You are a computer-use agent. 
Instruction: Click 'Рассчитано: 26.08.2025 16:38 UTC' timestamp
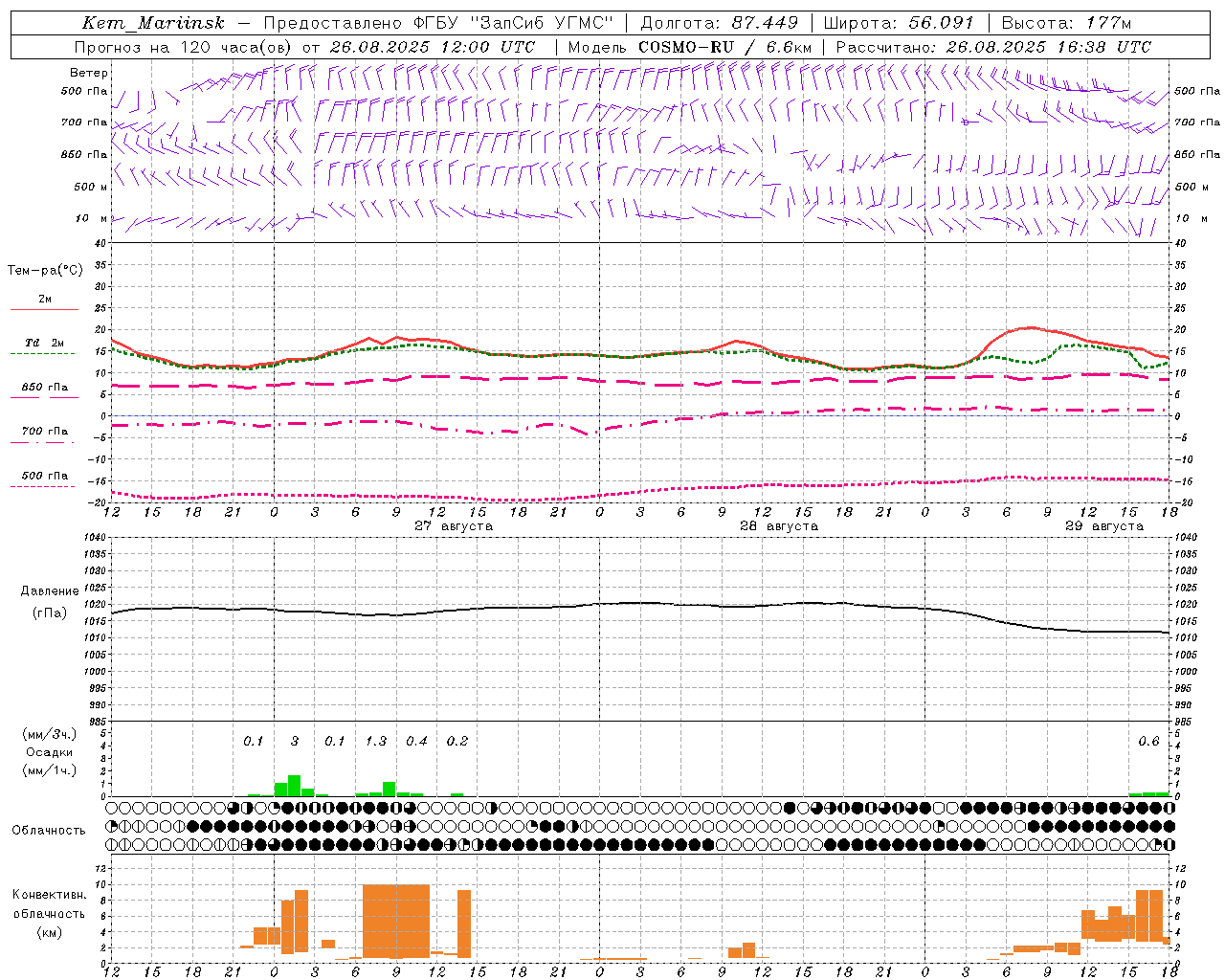tap(993, 47)
